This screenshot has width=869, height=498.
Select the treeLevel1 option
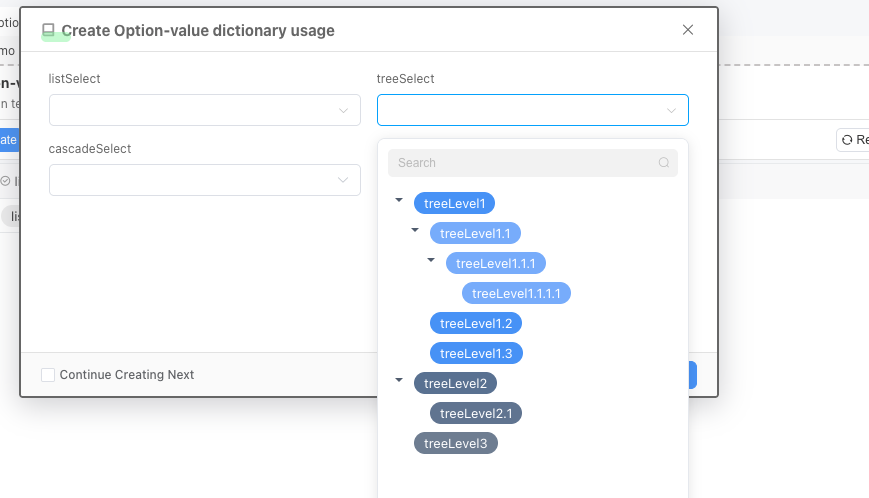[x=454, y=203]
